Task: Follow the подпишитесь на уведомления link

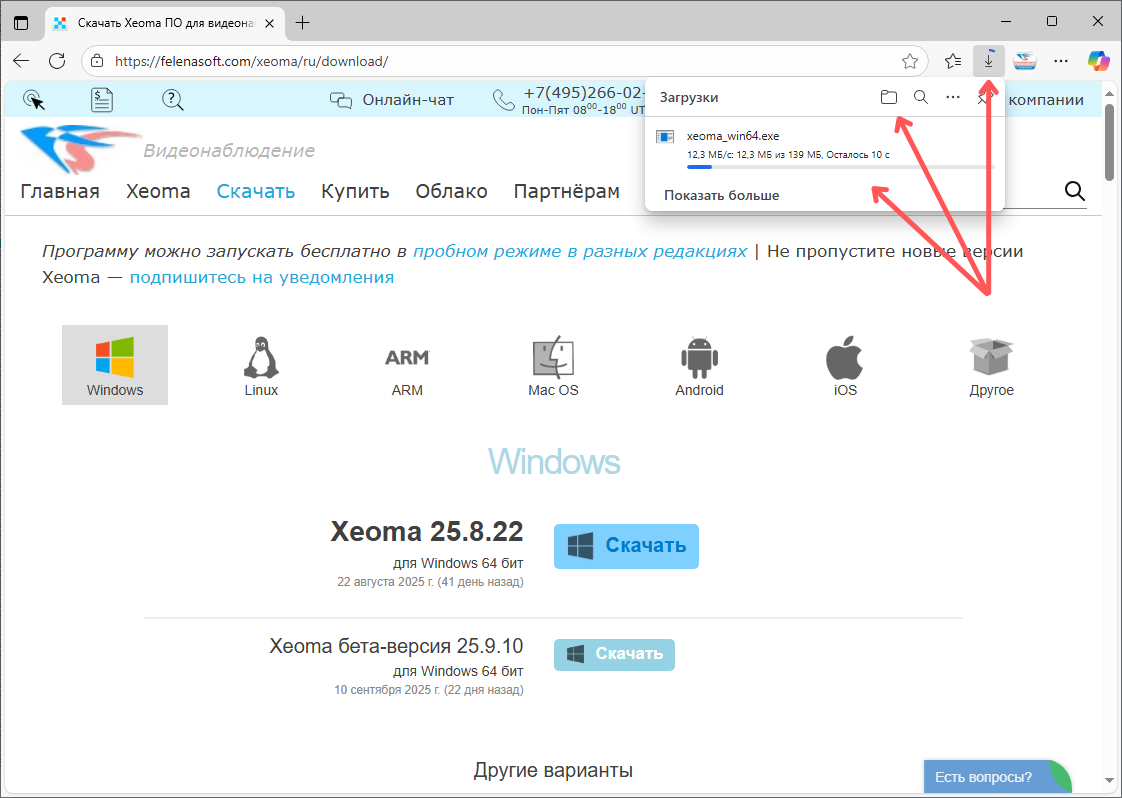Action: click(x=263, y=277)
